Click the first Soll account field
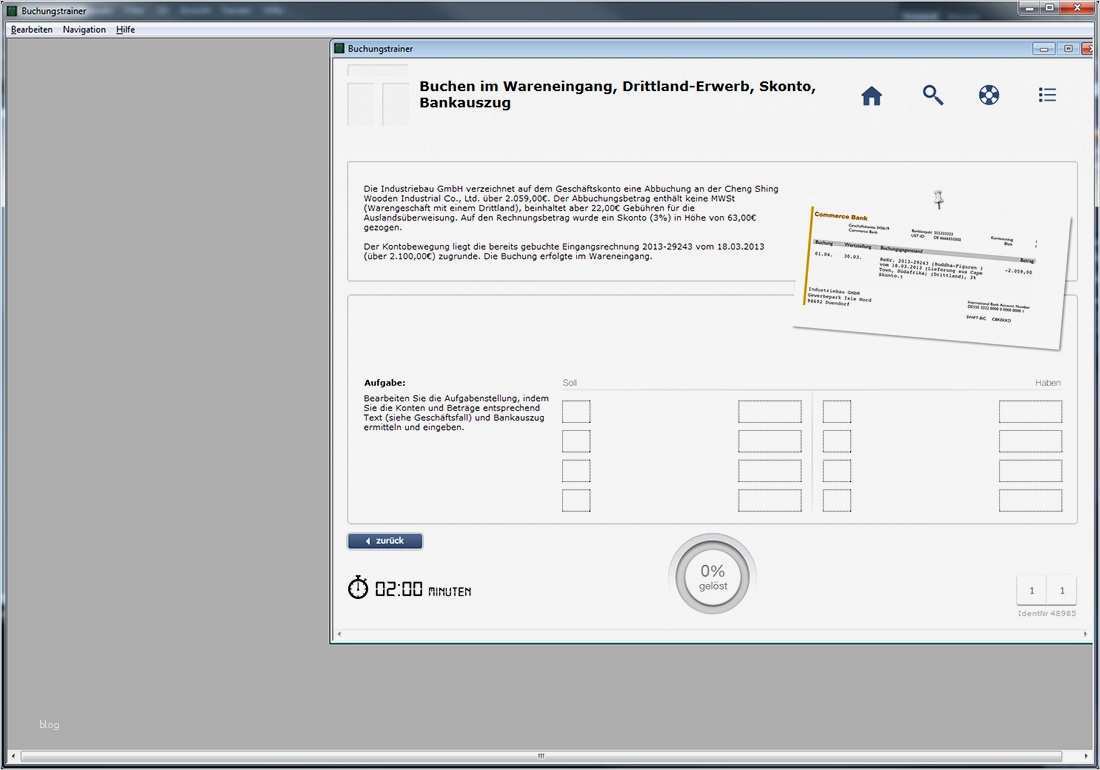This screenshot has width=1100, height=770. tap(576, 410)
